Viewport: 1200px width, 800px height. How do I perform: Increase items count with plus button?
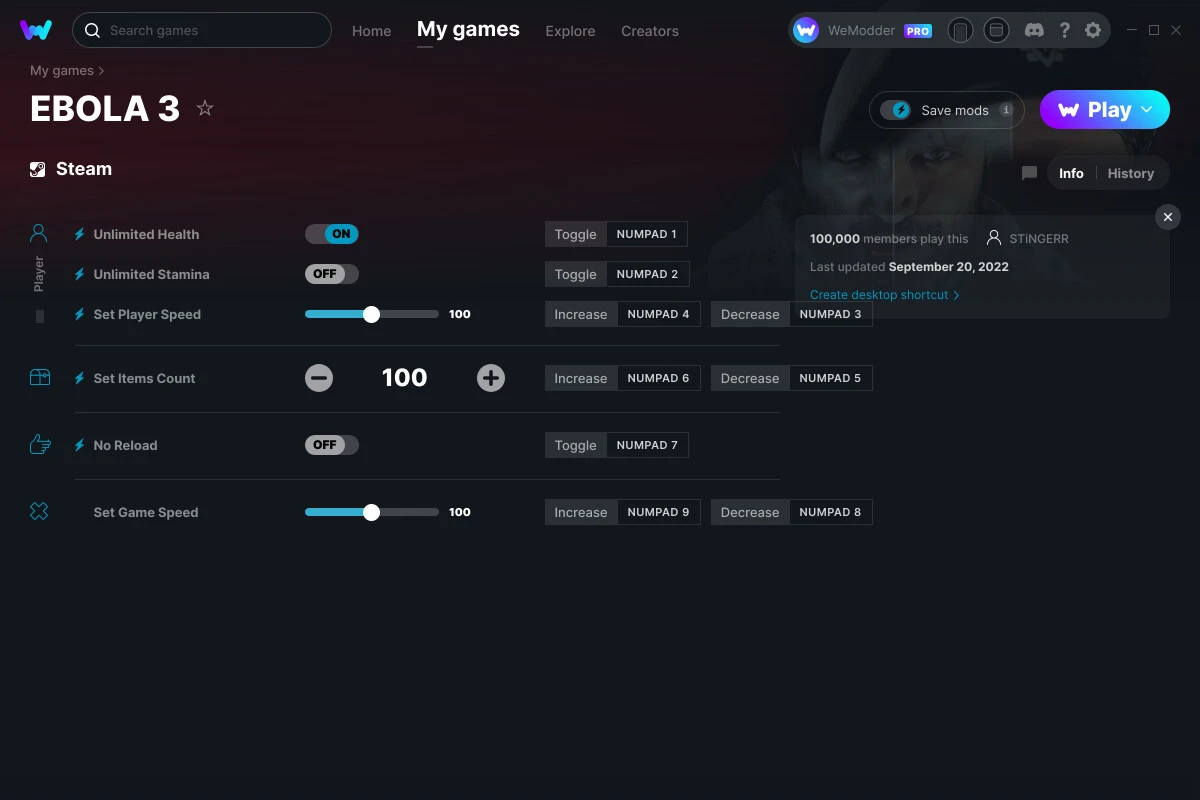491,378
